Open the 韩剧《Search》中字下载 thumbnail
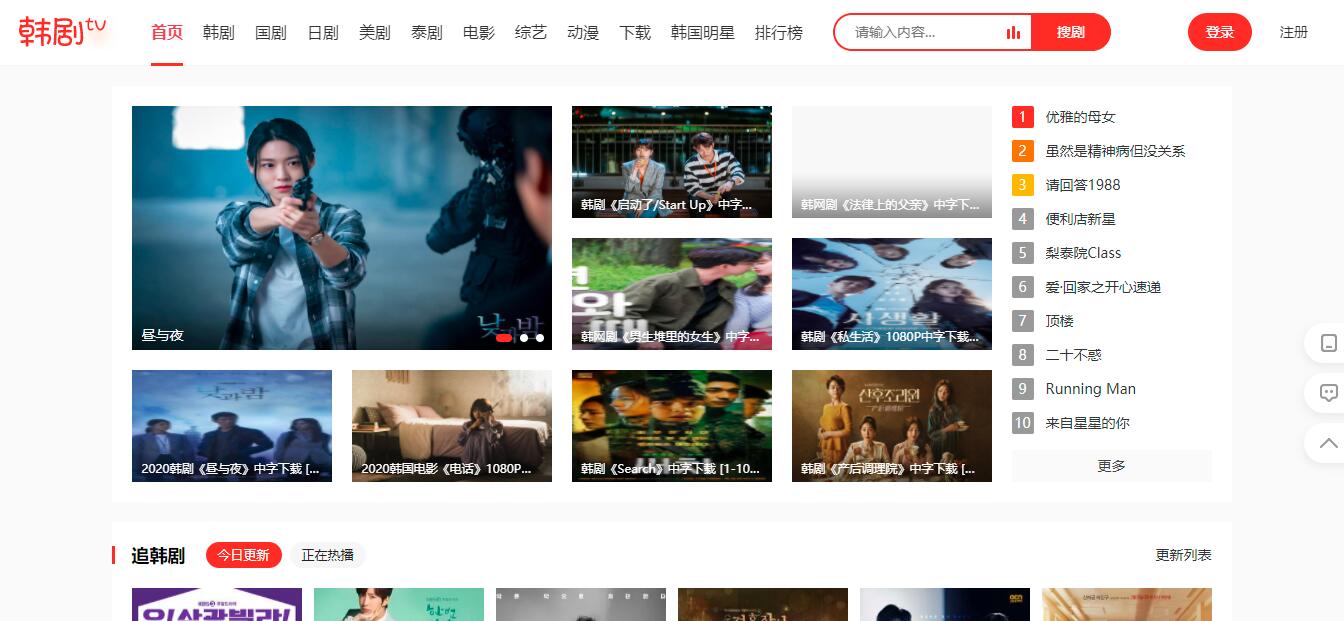 click(x=672, y=426)
